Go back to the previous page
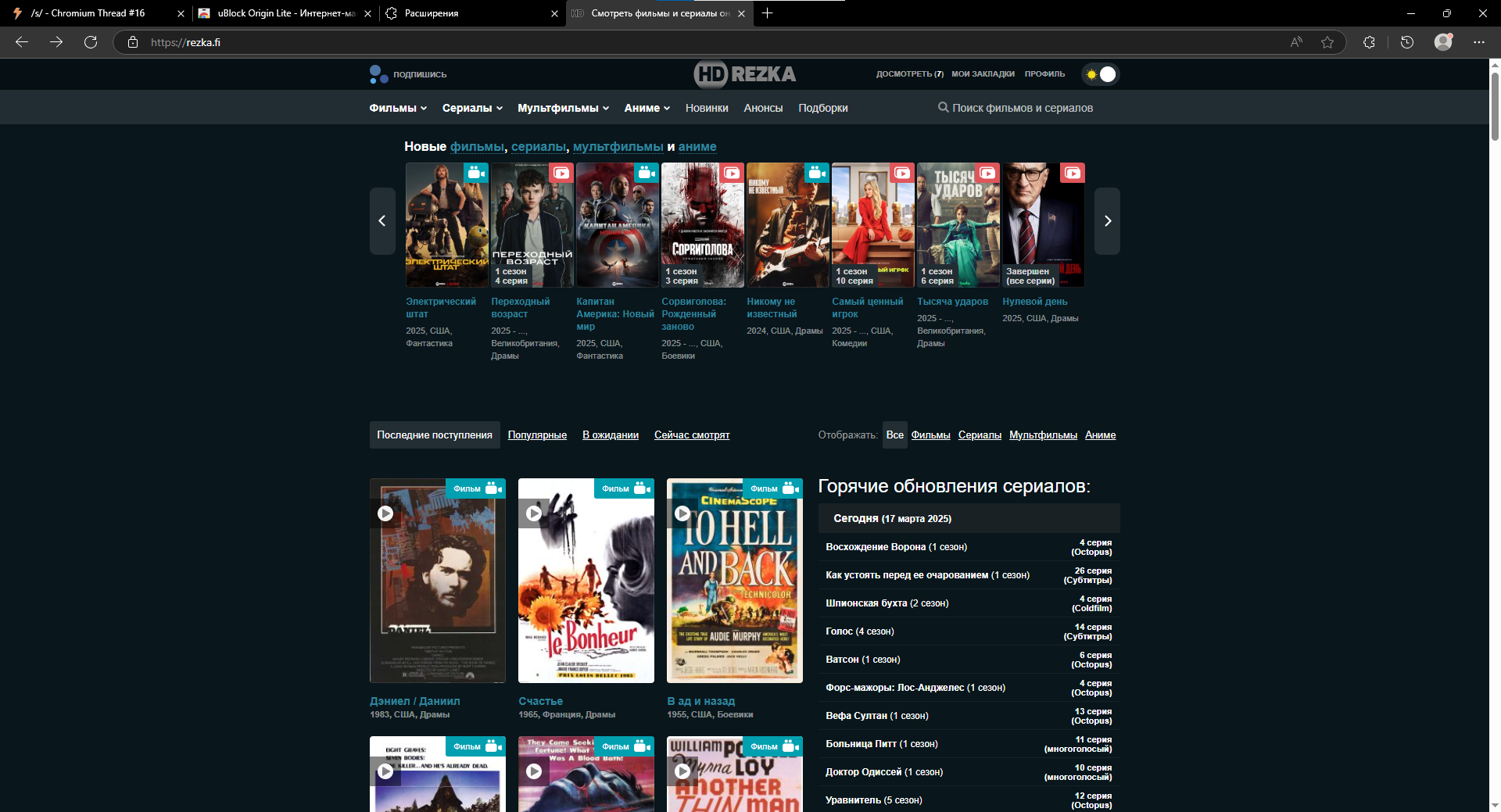Viewport: 1501px width, 812px height. pos(22,42)
